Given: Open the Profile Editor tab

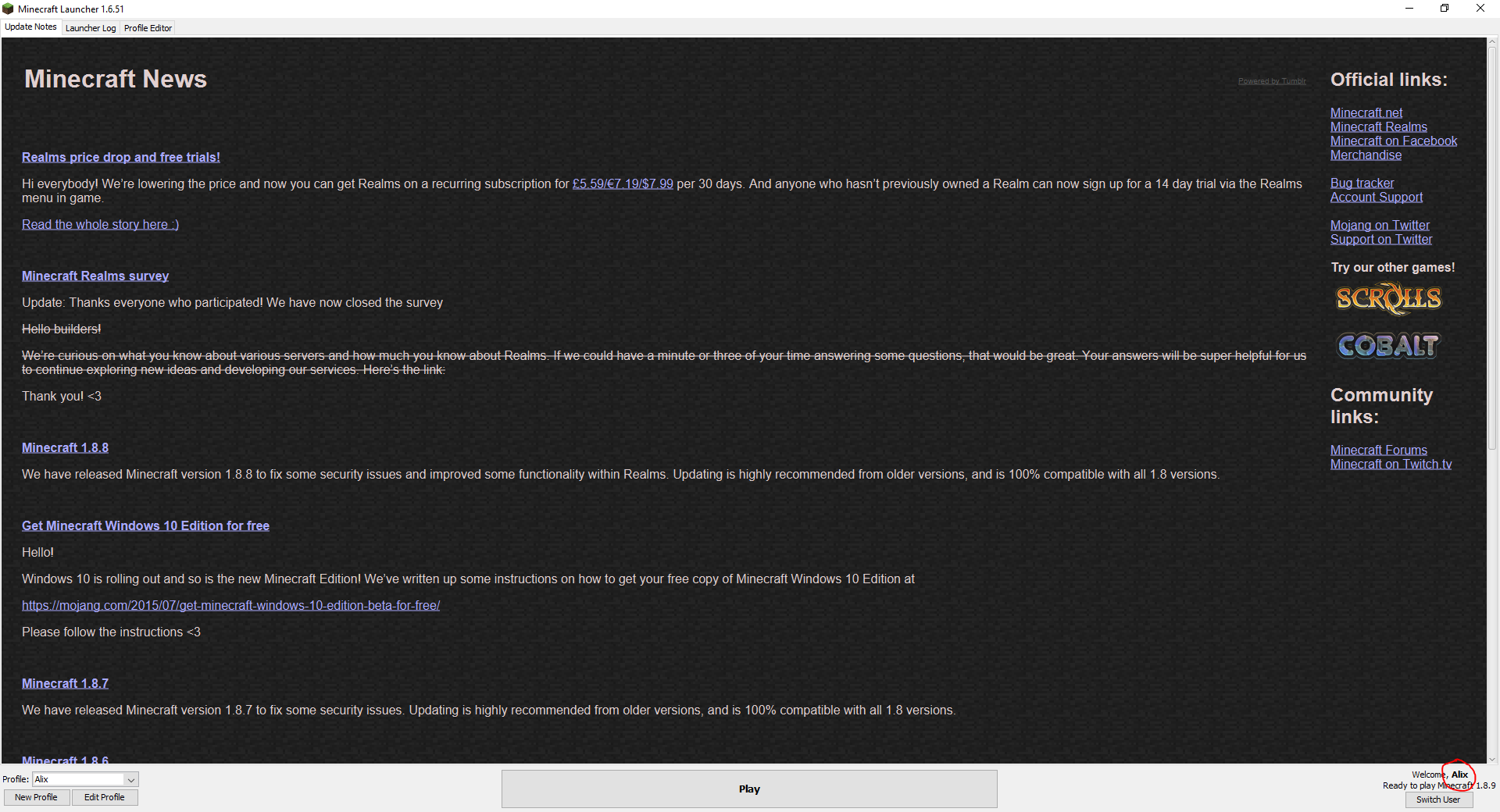Looking at the screenshot, I should pos(148,28).
